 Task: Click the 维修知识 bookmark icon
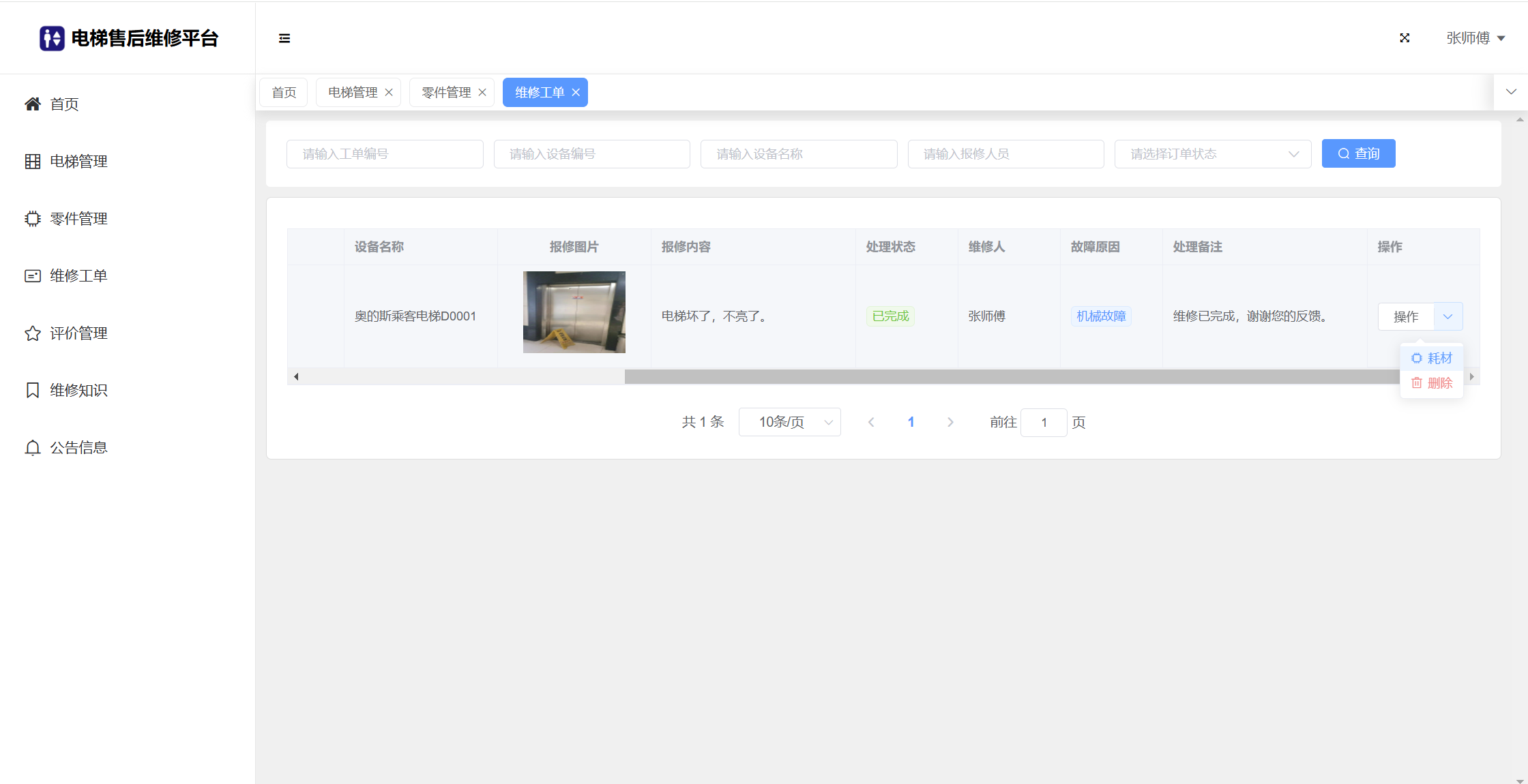(x=32, y=391)
